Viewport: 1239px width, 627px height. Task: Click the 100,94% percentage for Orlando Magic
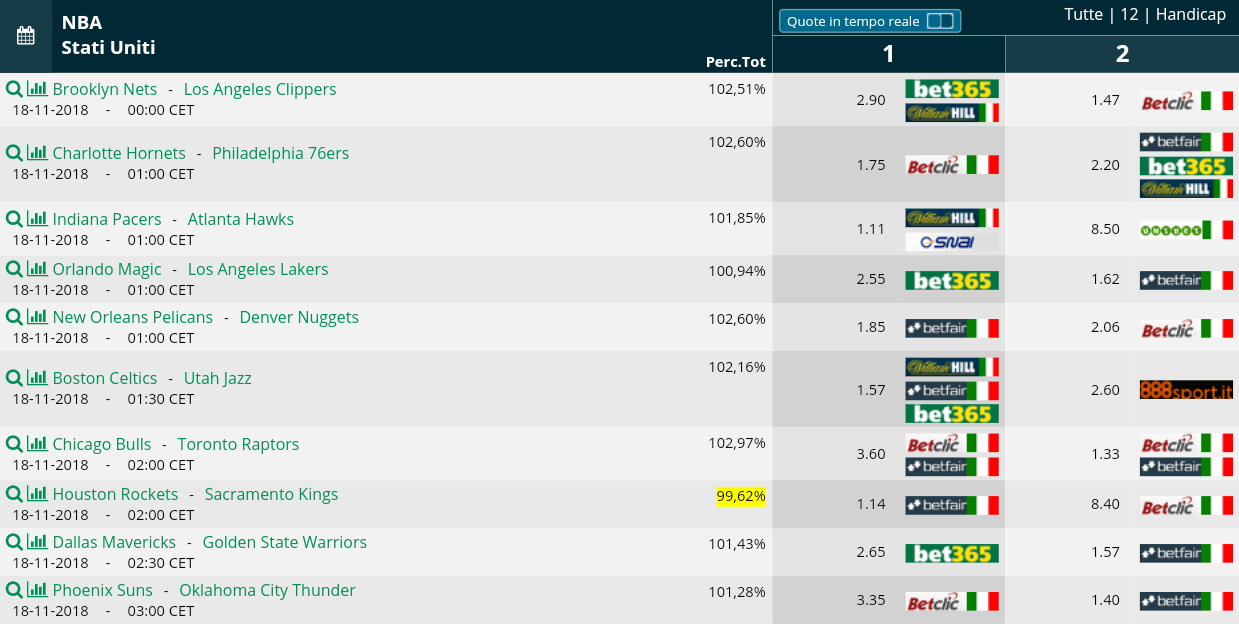[737, 271]
